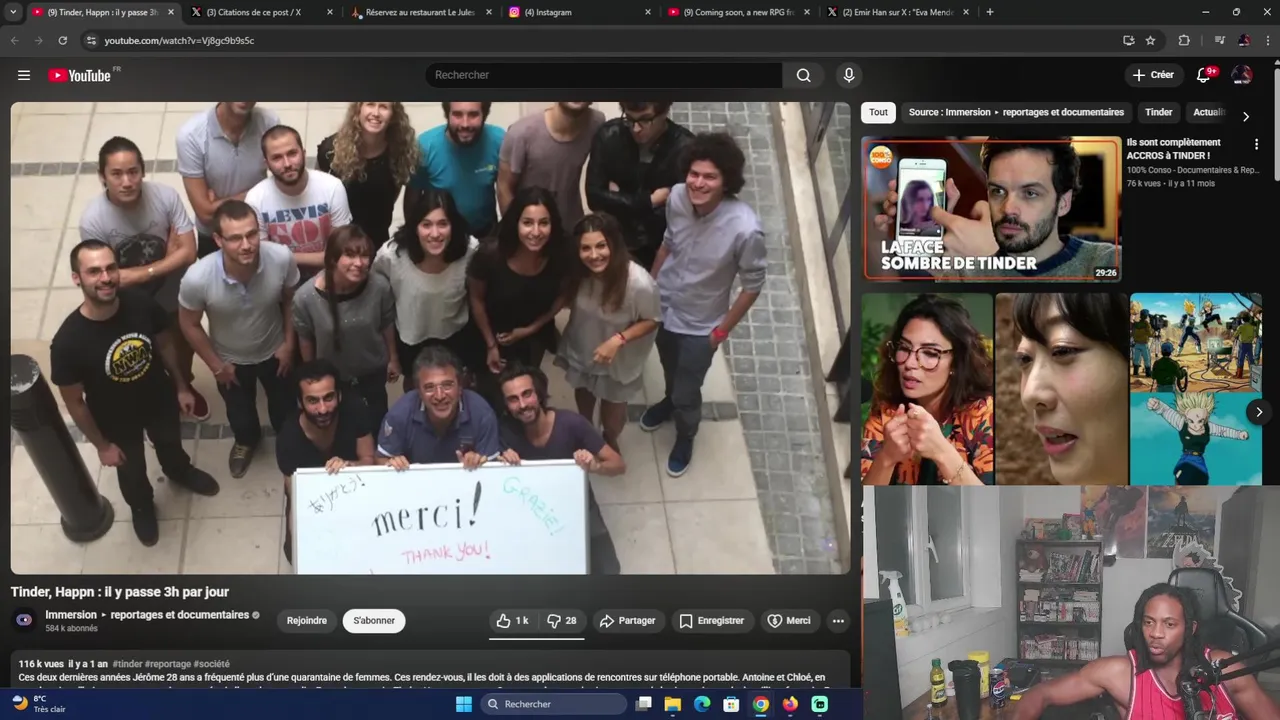Open Ils sont complètement accros à Tinder title

tap(1174, 149)
